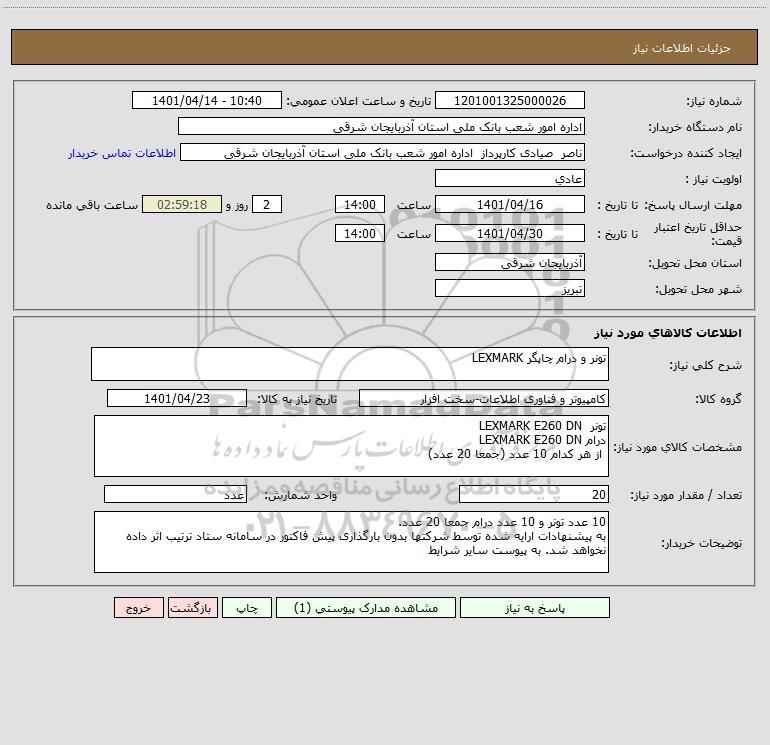770x745 pixels.
Task: Click the 'بازگشت' back button
Action: click(x=192, y=608)
